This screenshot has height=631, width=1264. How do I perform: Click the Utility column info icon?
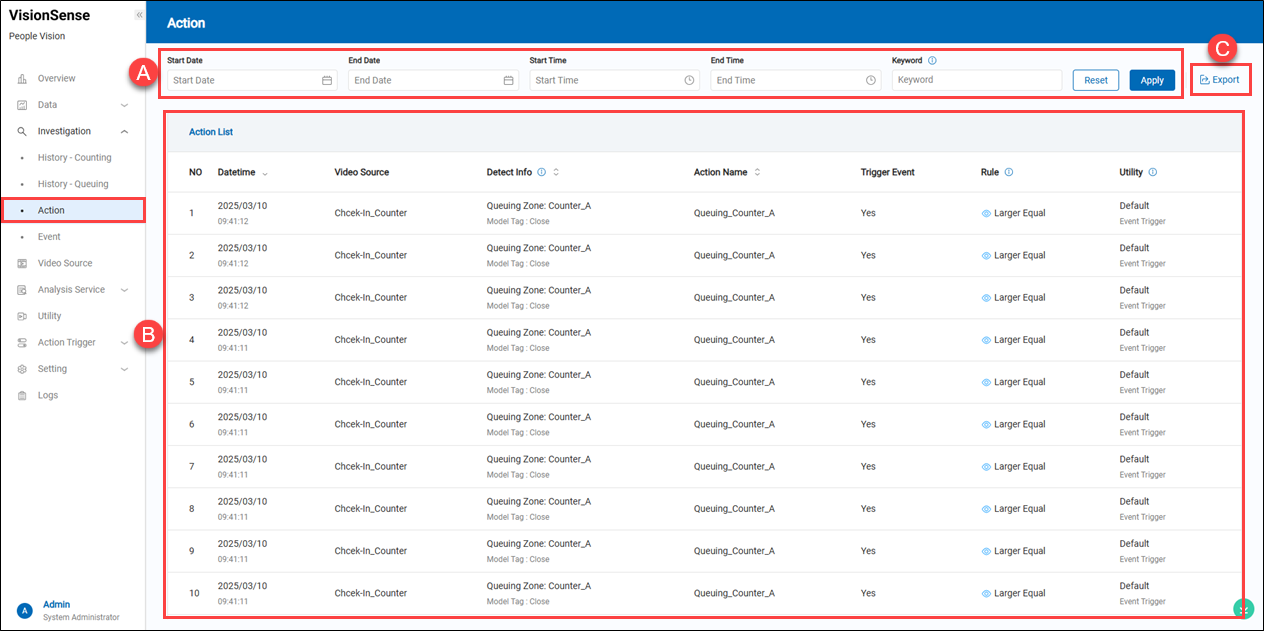tap(1153, 172)
